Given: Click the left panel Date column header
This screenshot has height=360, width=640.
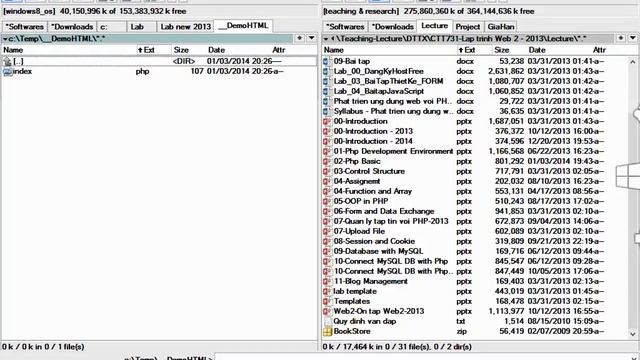Looking at the screenshot, I should coord(216,50).
